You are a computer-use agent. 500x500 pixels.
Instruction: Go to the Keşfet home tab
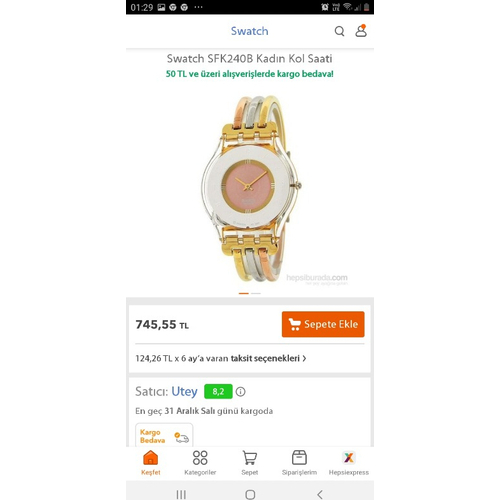[x=150, y=463]
